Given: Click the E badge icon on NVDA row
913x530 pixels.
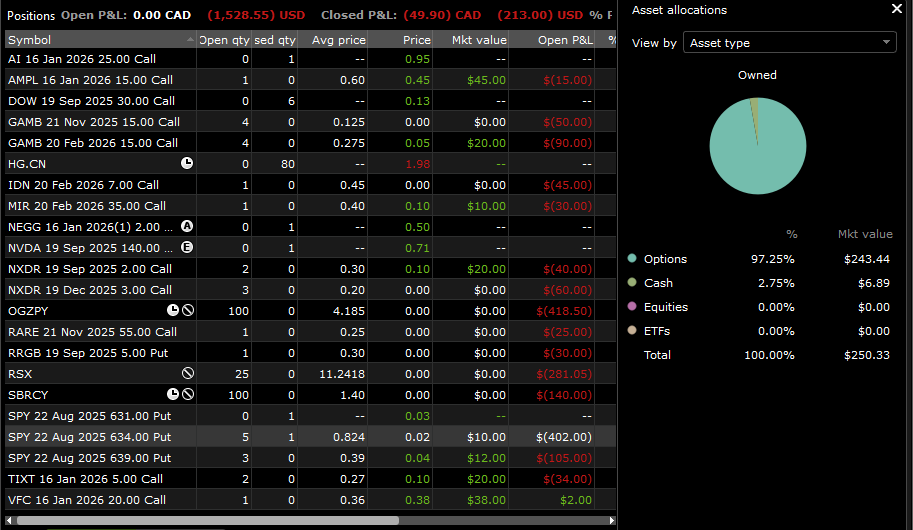Looking at the screenshot, I should (186, 247).
